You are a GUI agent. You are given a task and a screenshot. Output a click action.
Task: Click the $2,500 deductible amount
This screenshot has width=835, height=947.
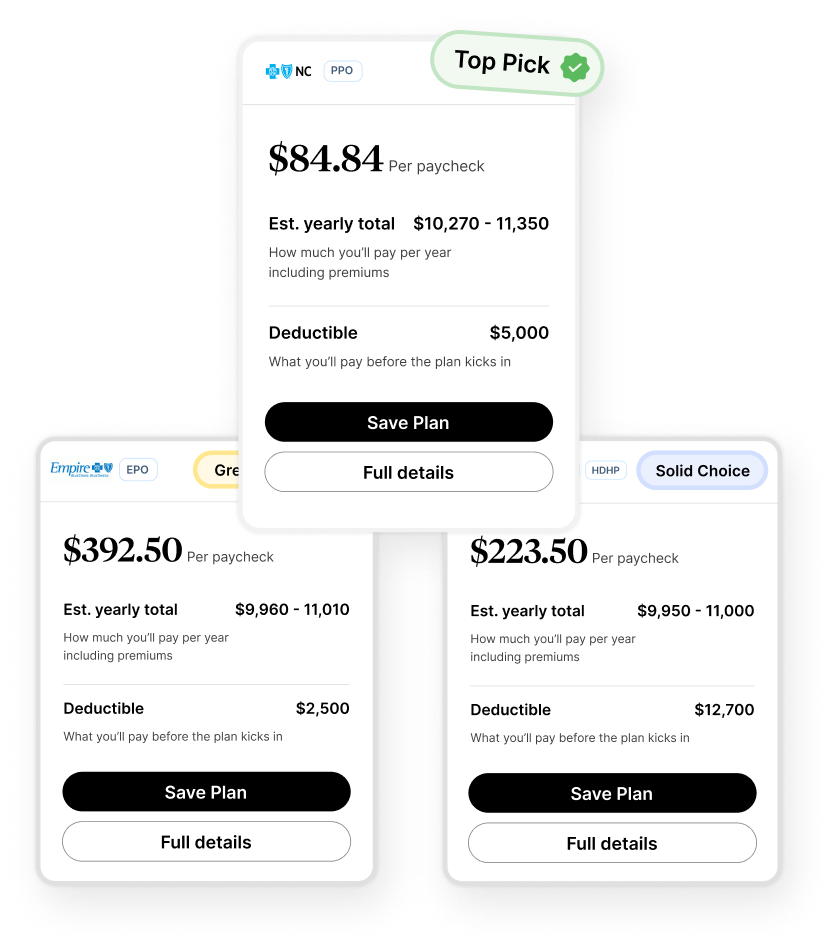tap(322, 709)
